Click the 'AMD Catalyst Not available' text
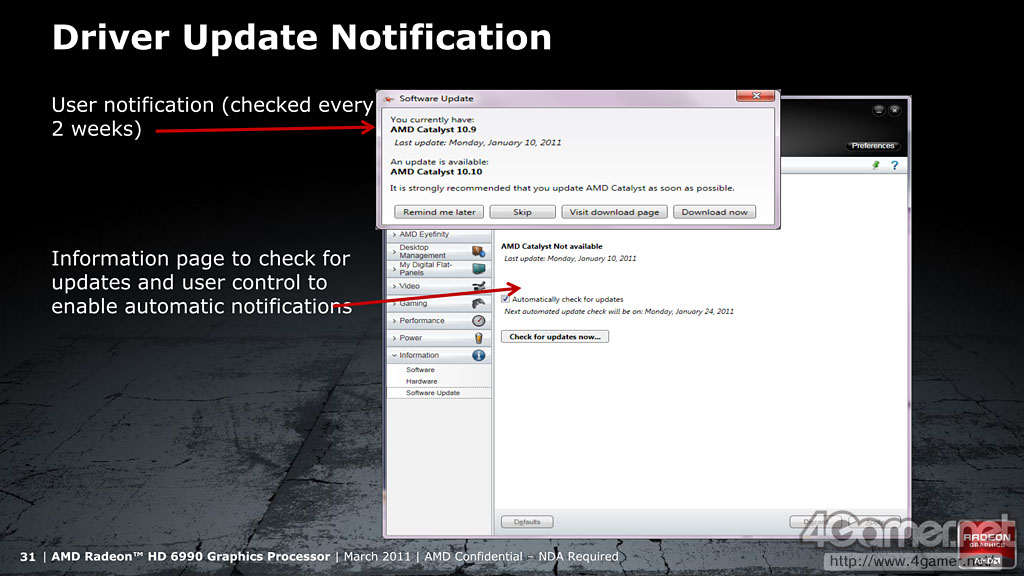The width and height of the screenshot is (1024, 576). pyautogui.click(x=551, y=246)
